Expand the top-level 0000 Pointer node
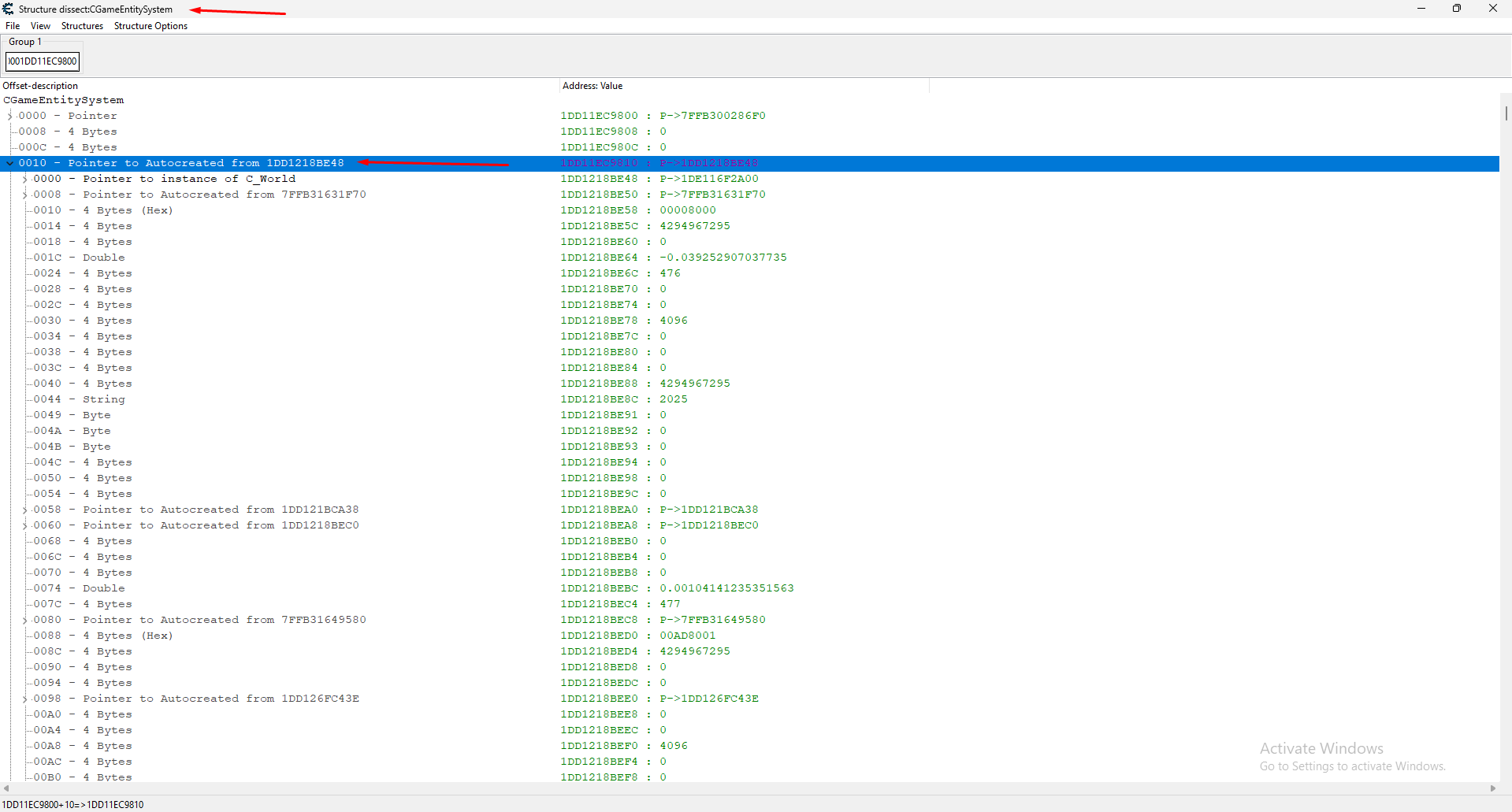 point(9,117)
